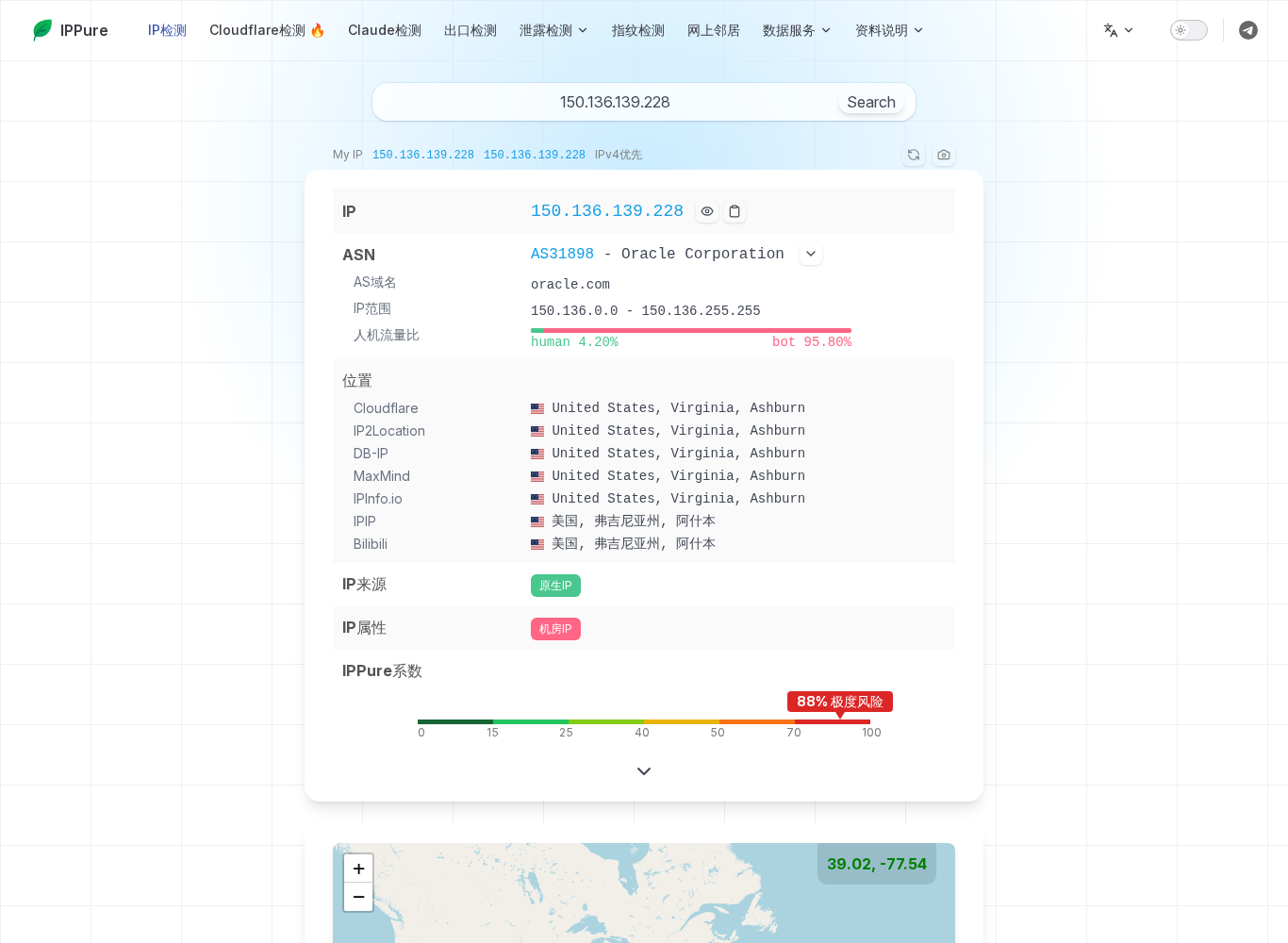Click the second My IP address link
The width and height of the screenshot is (1288, 943).
click(x=535, y=155)
